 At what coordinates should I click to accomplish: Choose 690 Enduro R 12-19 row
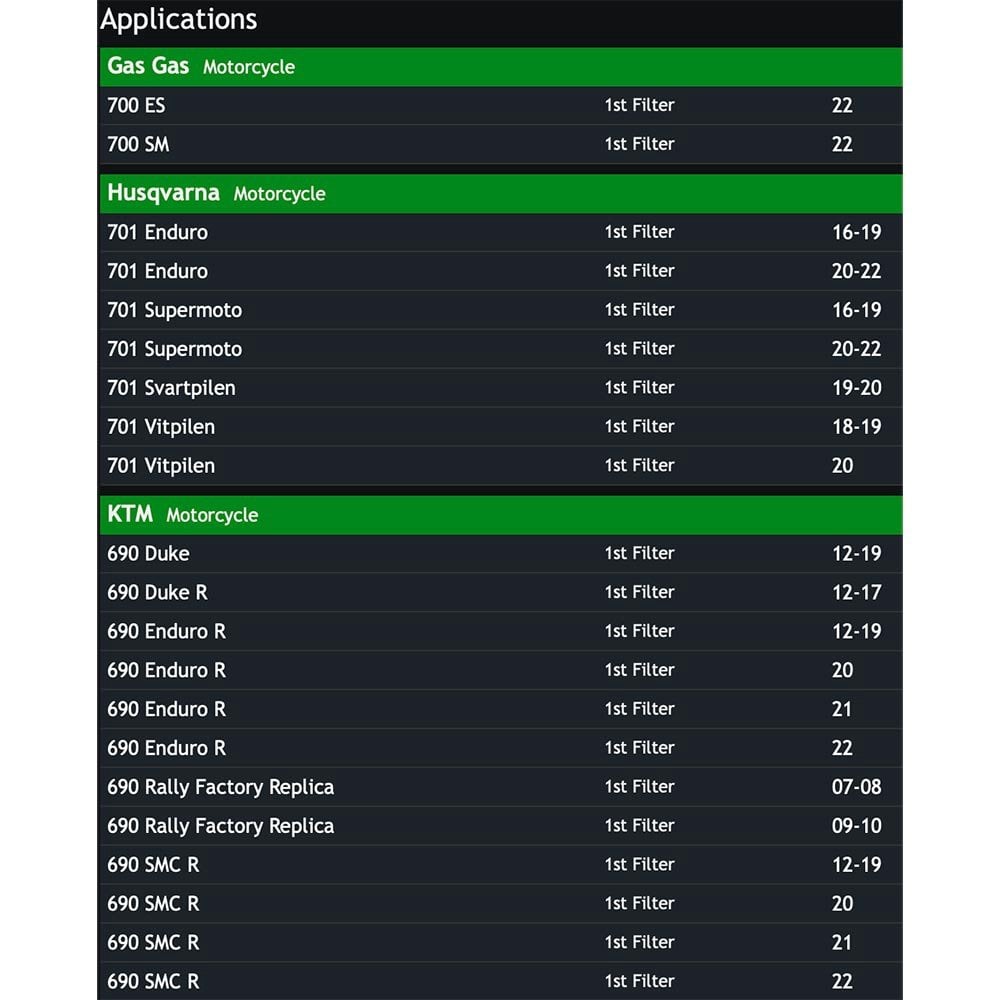[x=501, y=631]
